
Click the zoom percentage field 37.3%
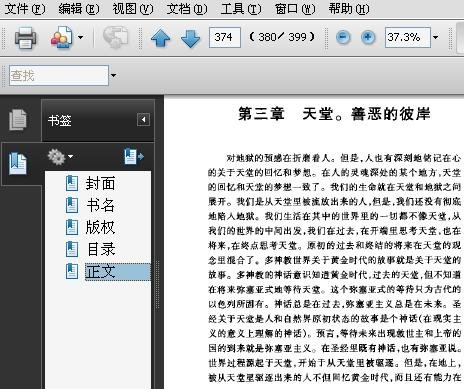click(407, 37)
